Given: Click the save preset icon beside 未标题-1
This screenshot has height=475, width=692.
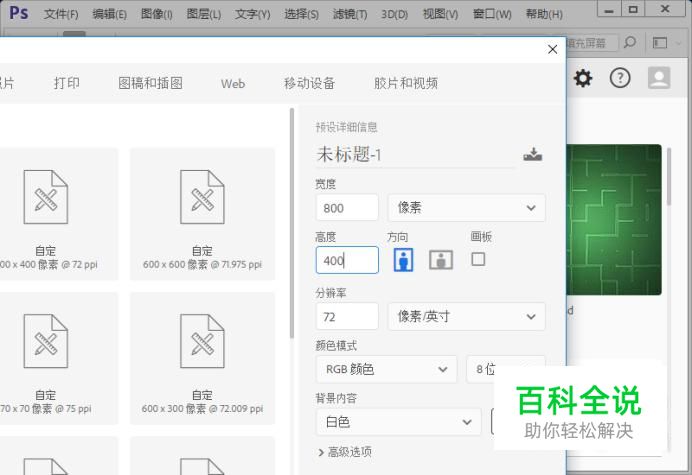Looking at the screenshot, I should 533,155.
